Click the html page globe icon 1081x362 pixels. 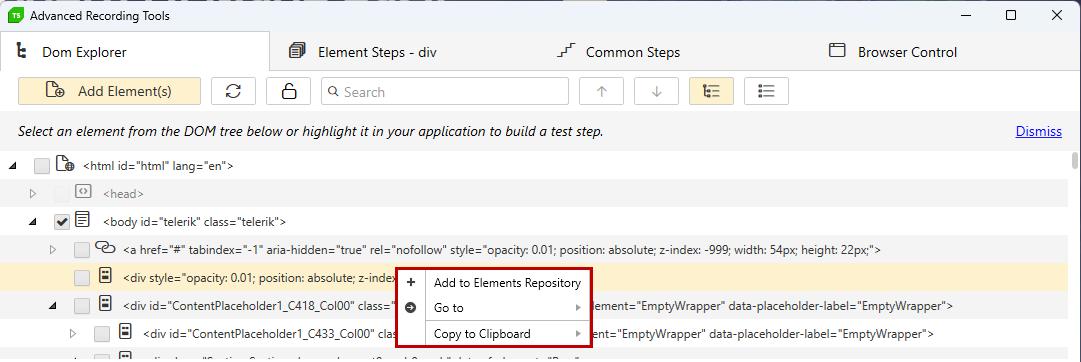pyautogui.click(x=65, y=164)
